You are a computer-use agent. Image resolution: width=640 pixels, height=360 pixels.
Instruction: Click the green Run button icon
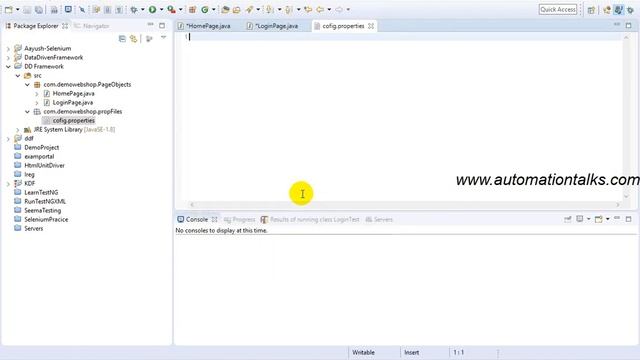coord(152,9)
